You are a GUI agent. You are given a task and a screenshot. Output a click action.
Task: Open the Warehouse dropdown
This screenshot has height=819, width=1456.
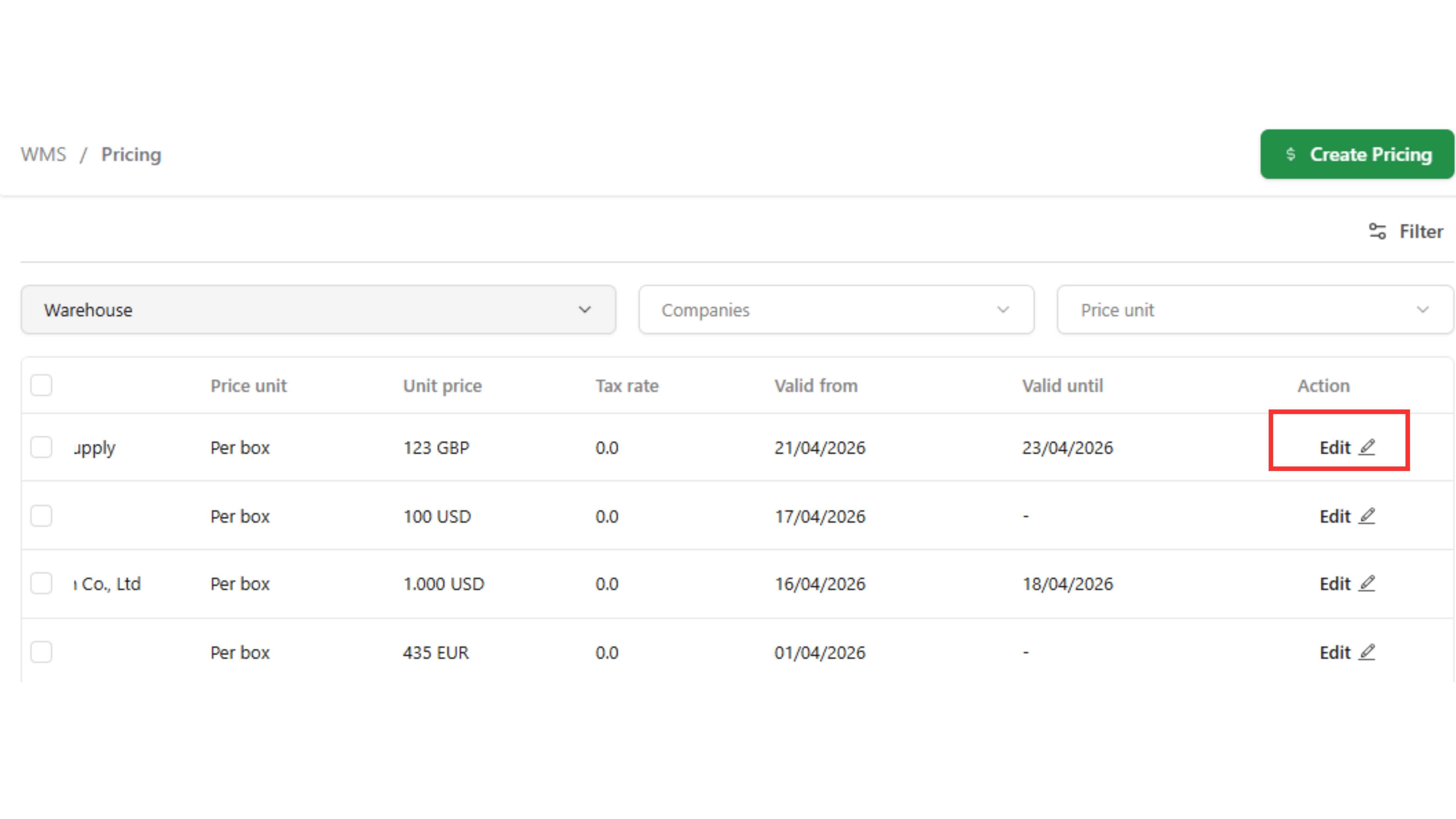(x=318, y=310)
